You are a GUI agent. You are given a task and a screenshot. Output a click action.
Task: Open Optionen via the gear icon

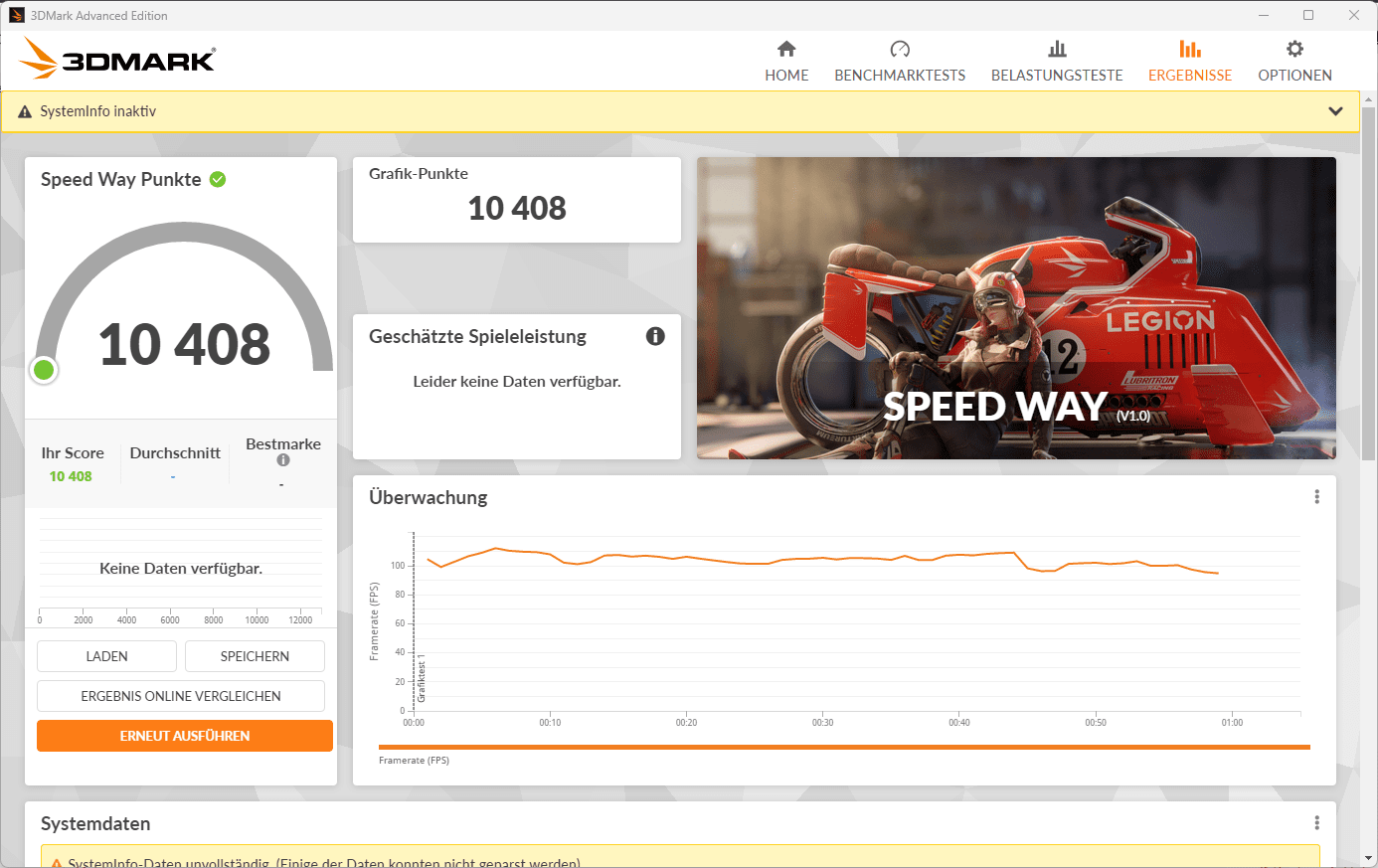pyautogui.click(x=1294, y=49)
